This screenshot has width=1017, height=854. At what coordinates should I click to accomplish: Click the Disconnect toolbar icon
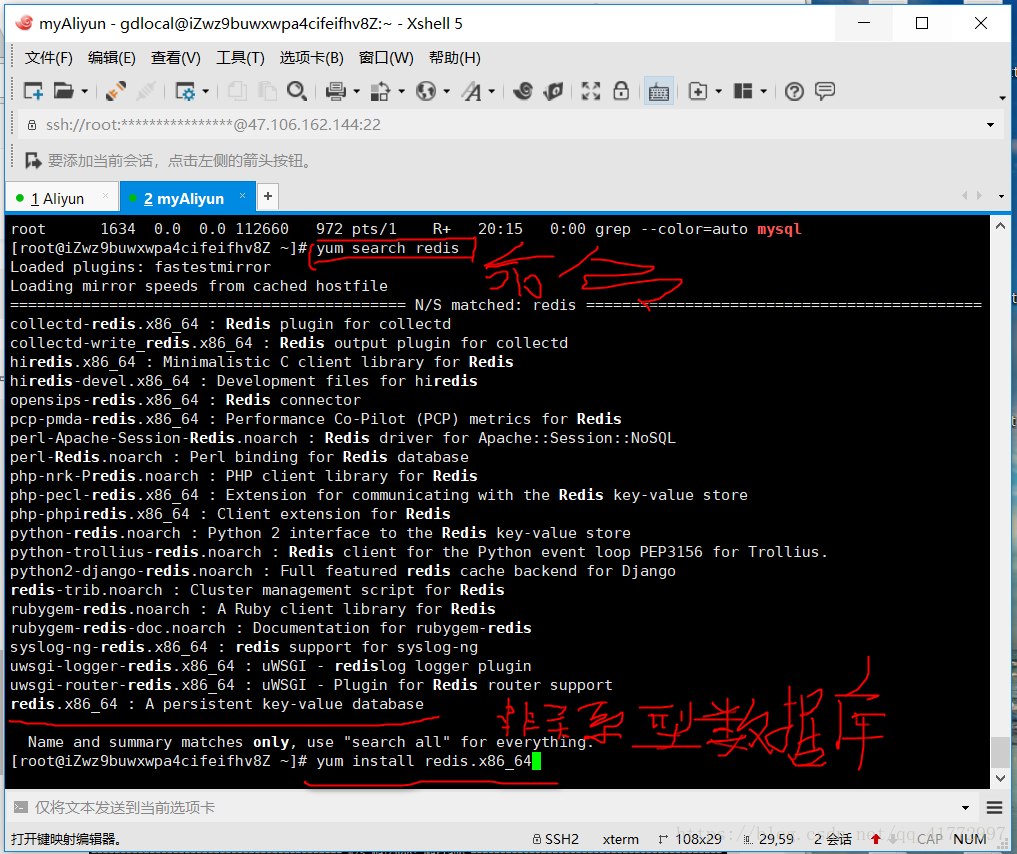tap(146, 91)
